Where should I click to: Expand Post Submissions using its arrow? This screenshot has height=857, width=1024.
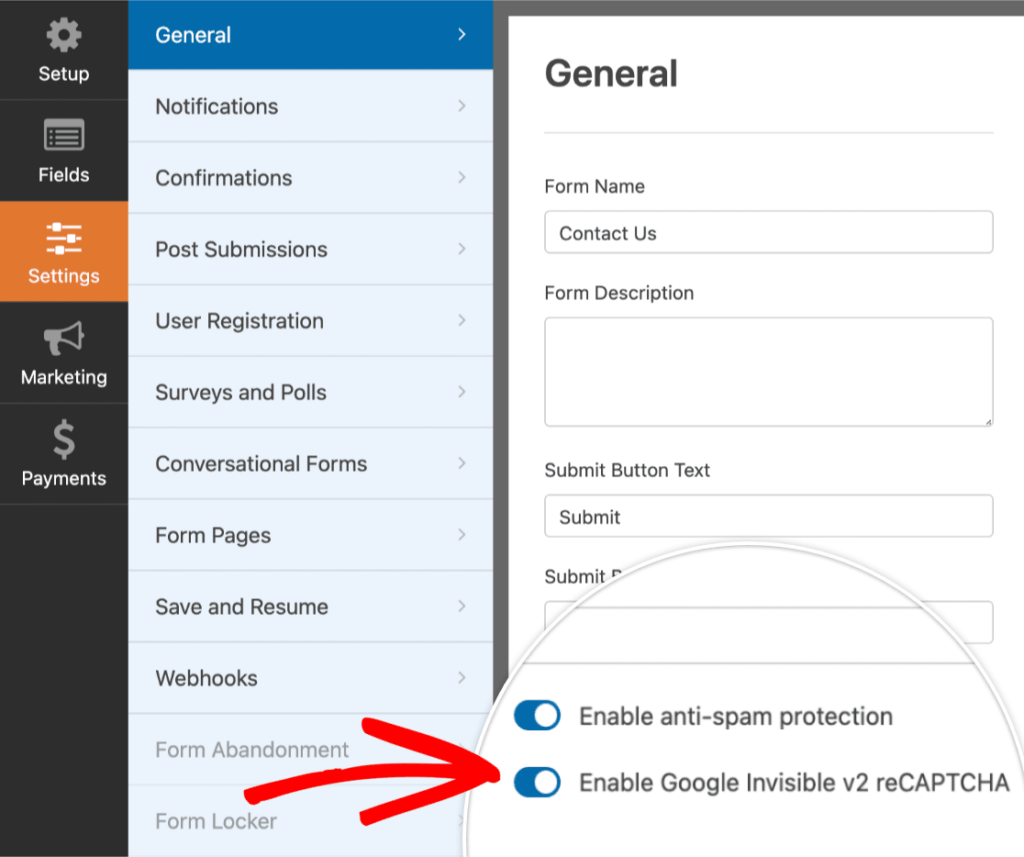pos(461,249)
